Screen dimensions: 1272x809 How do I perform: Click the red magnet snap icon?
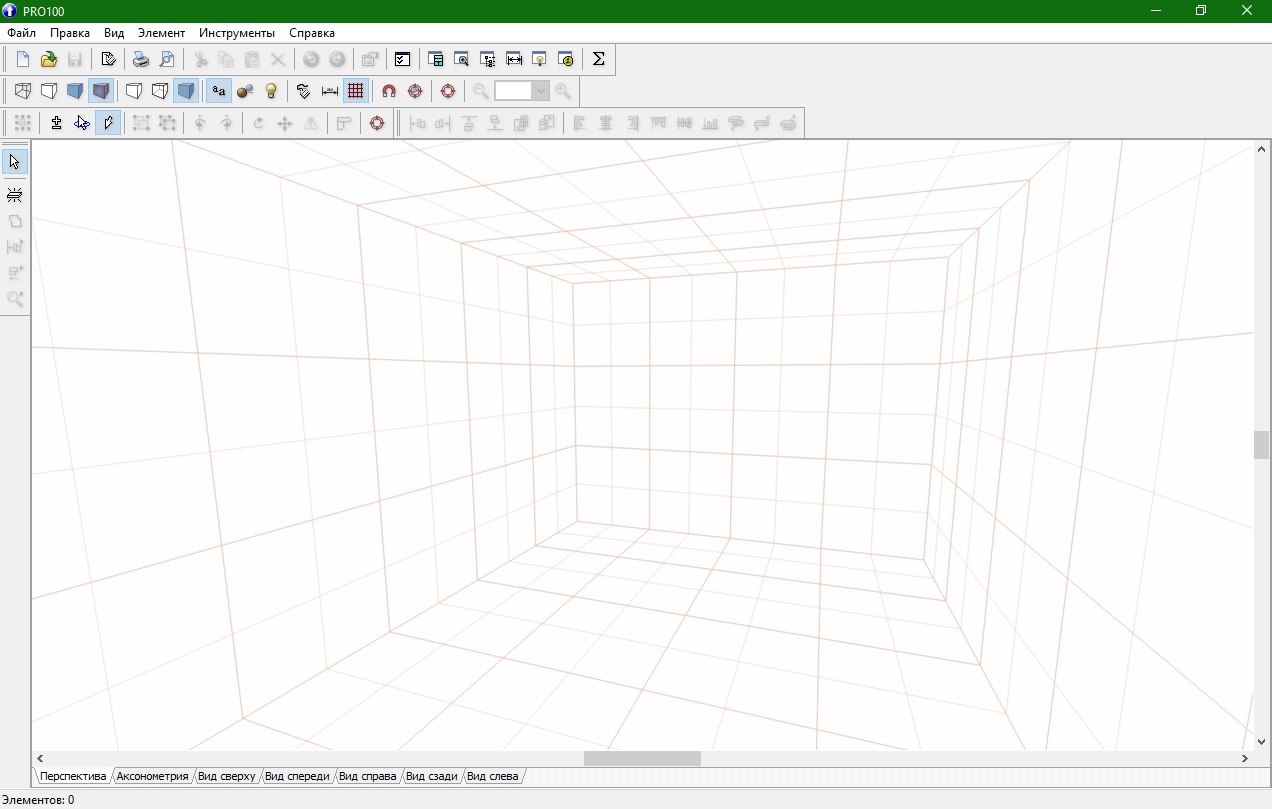coord(389,91)
